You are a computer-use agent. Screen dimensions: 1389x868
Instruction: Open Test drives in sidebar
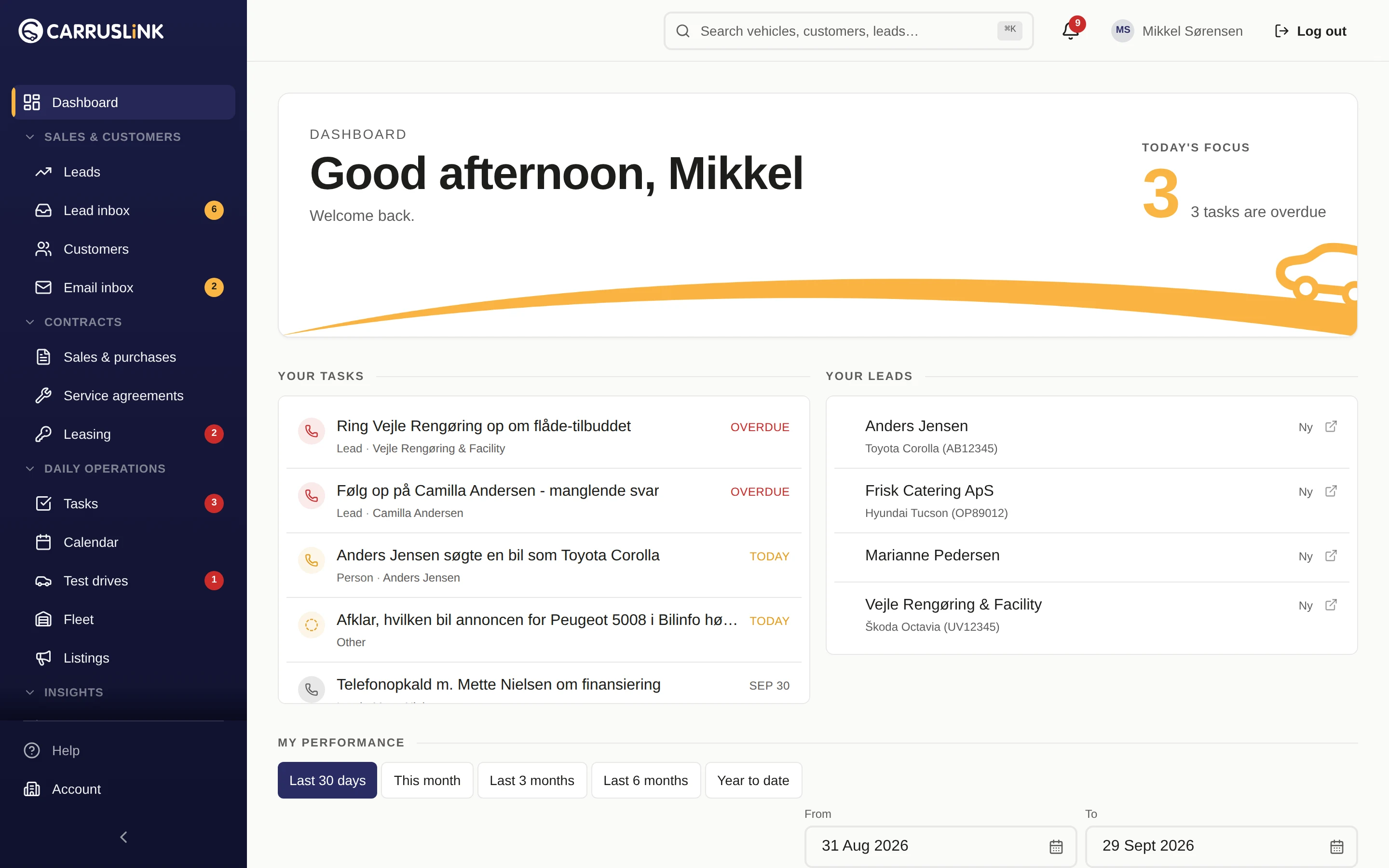point(129,581)
